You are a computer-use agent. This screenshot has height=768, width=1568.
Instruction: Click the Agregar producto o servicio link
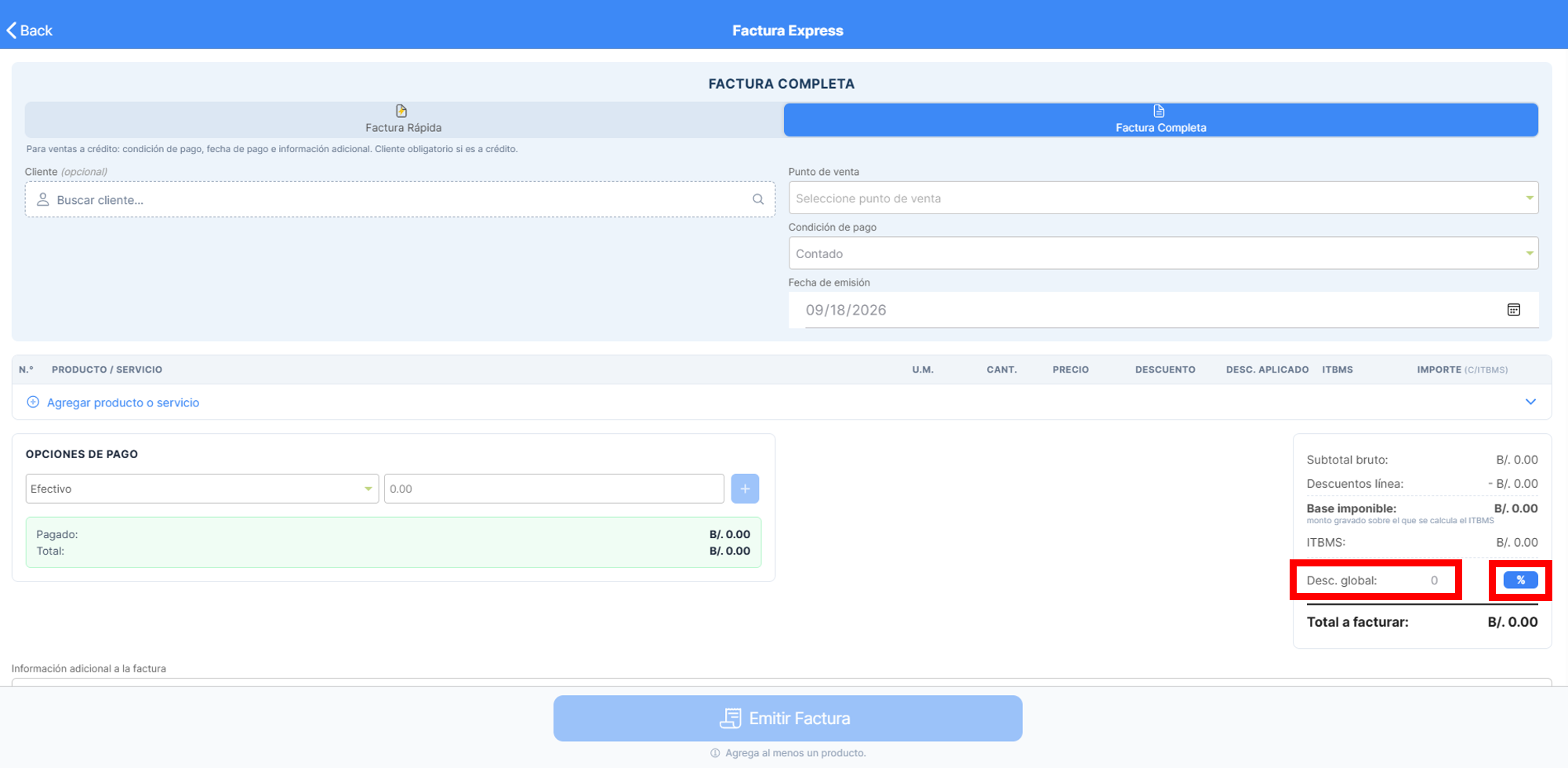pyautogui.click(x=123, y=402)
